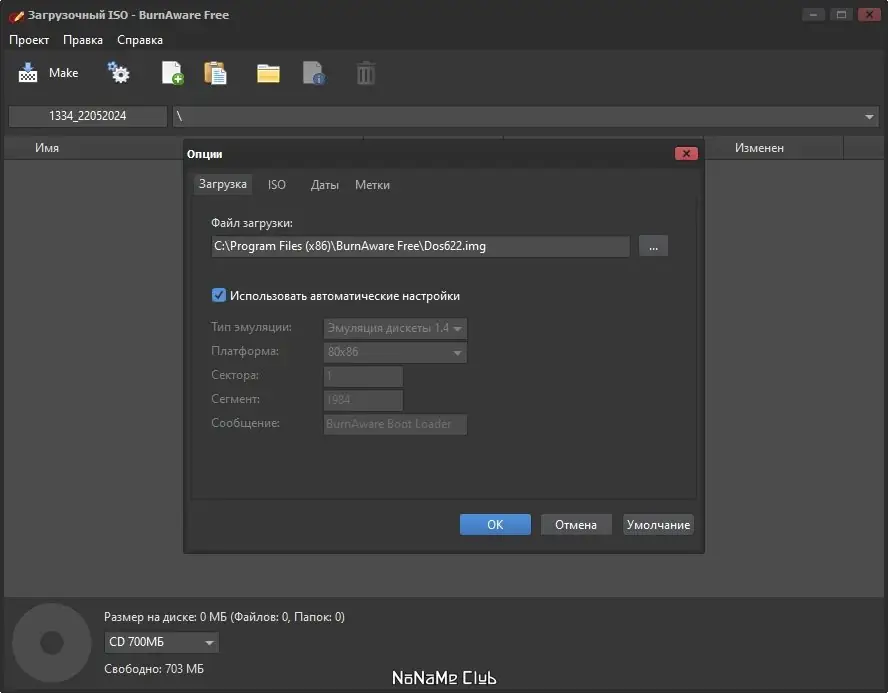Viewport: 888px width, 693px height.
Task: Close the Опции dialog
Action: (x=686, y=153)
